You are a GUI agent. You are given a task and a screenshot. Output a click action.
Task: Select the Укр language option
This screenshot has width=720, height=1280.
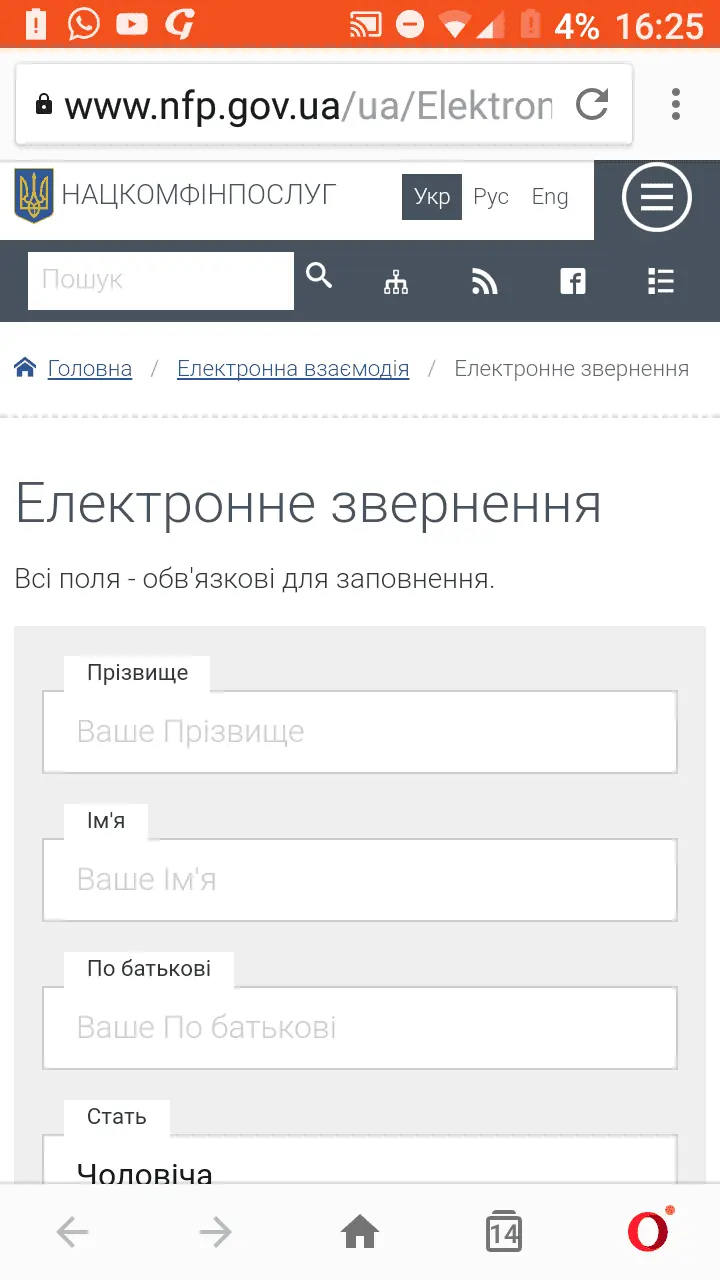(x=432, y=197)
